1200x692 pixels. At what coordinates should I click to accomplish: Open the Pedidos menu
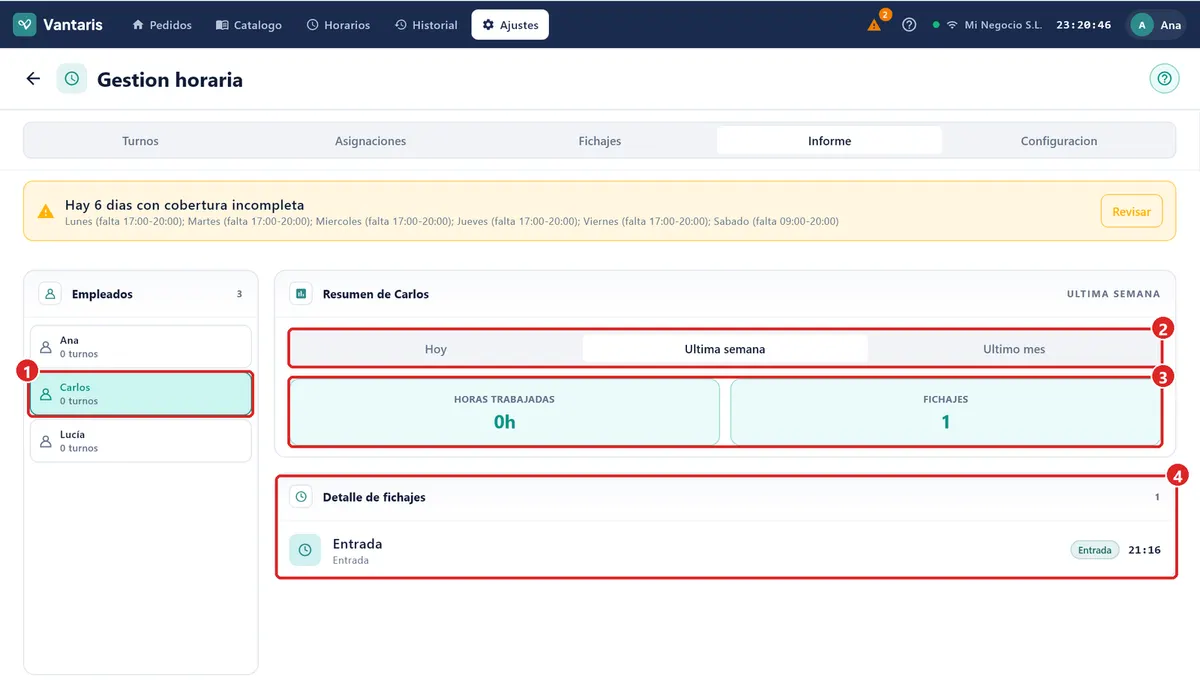[162, 25]
